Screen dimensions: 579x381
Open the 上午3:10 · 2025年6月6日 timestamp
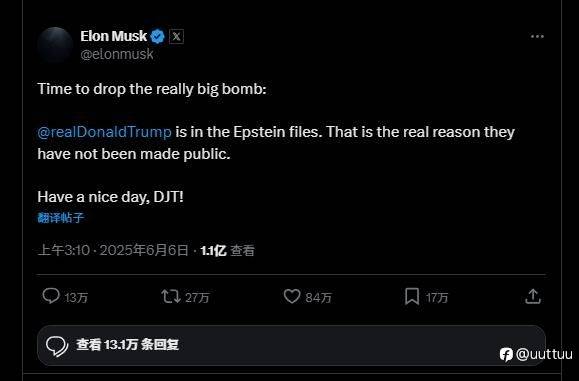[x=113, y=250]
